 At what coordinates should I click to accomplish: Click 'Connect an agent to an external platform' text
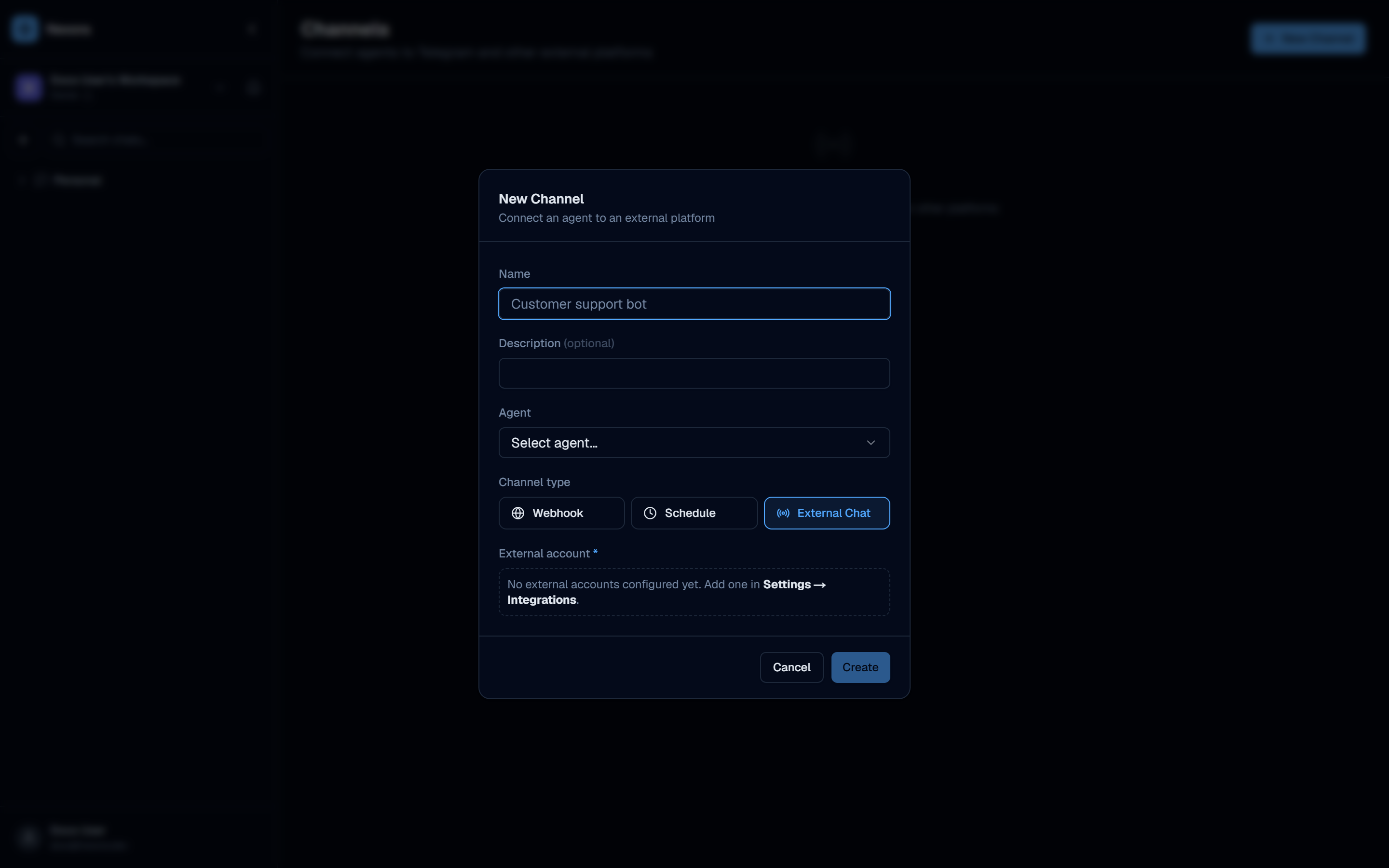click(607, 218)
